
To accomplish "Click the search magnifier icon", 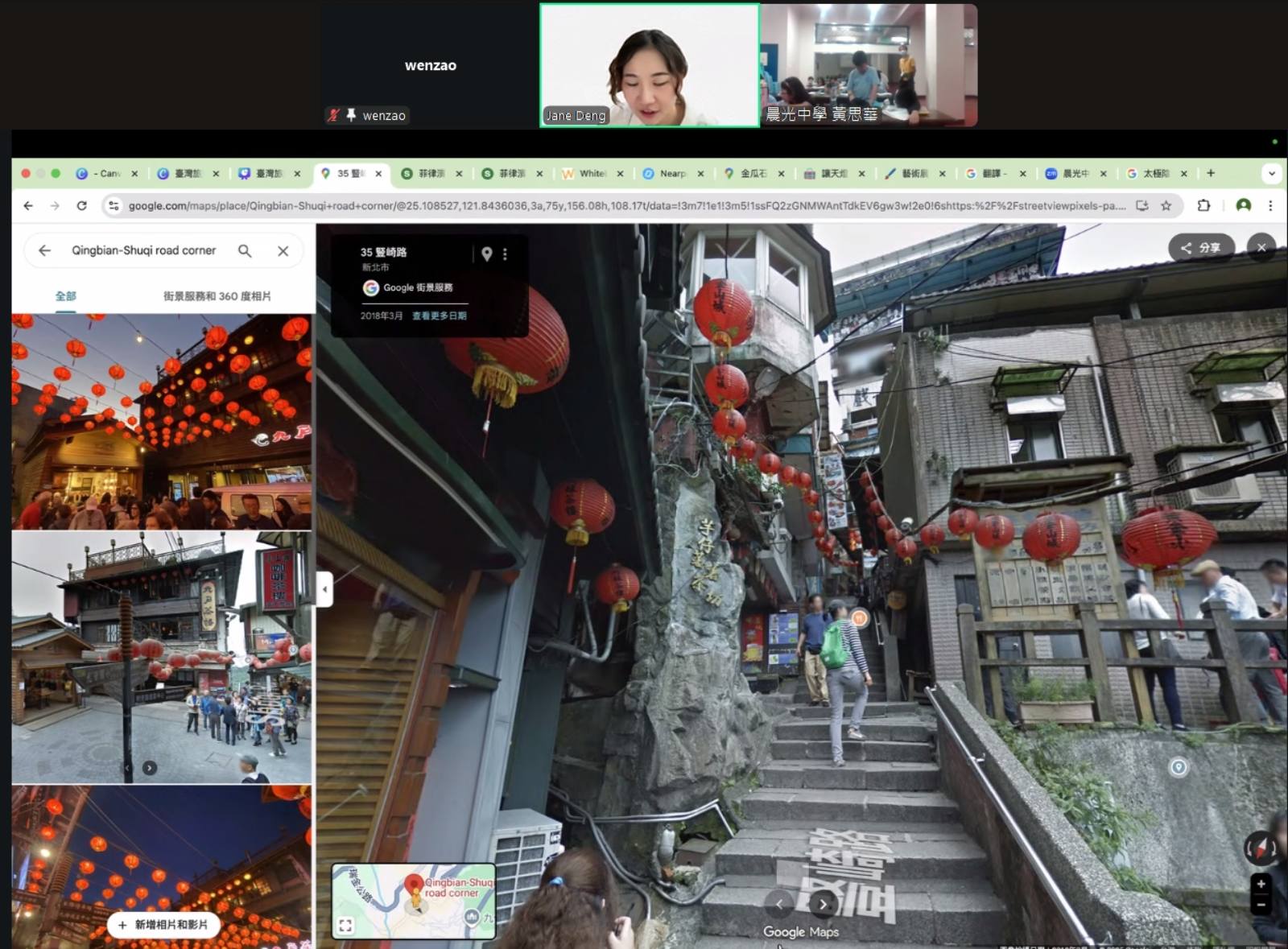I will 245,250.
